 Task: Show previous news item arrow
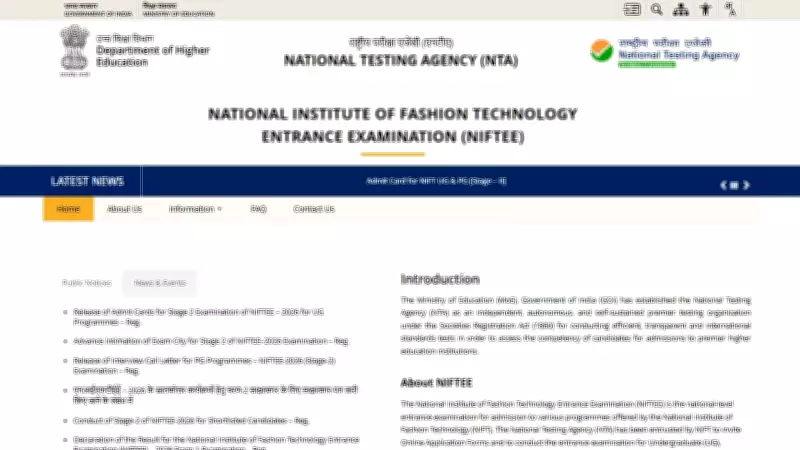(723, 185)
